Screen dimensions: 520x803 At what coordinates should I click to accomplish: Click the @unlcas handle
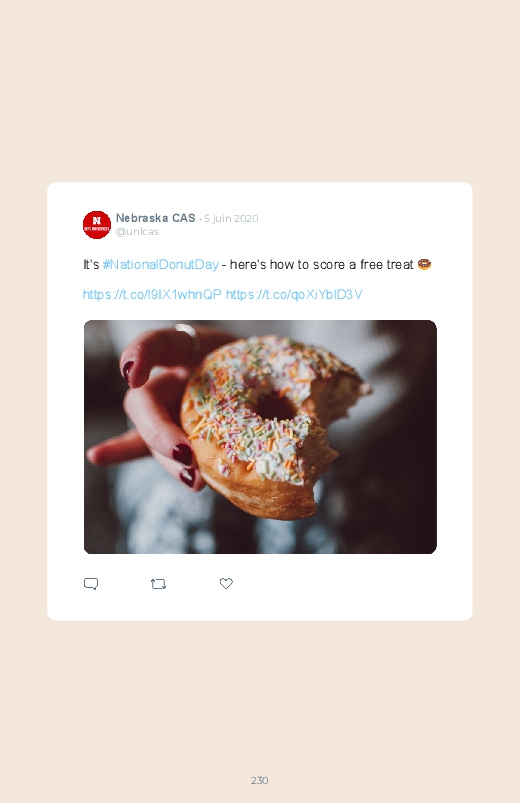click(x=137, y=231)
